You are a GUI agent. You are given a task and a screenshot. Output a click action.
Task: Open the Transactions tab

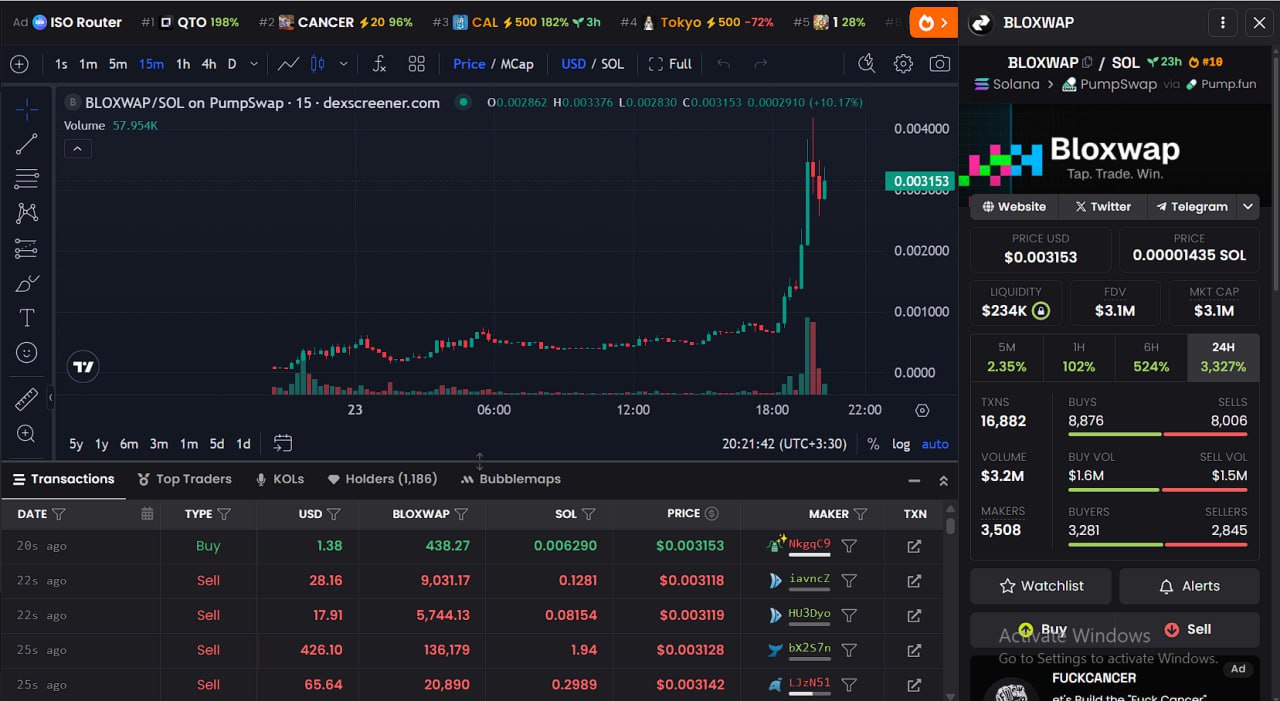(x=63, y=479)
